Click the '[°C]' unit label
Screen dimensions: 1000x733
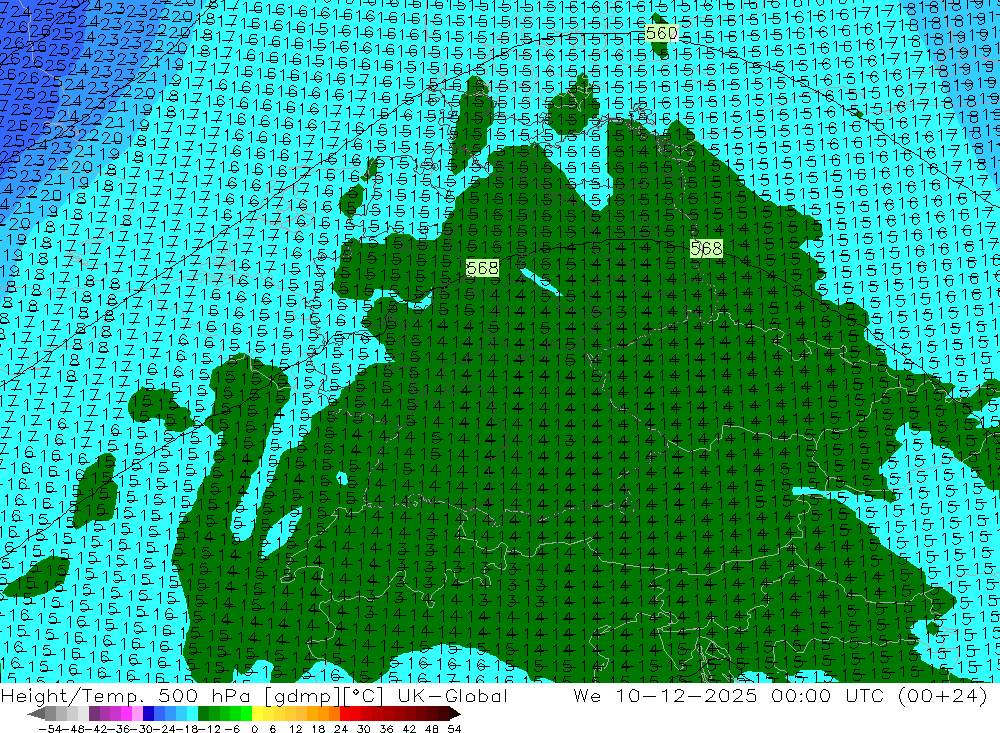click(x=363, y=695)
